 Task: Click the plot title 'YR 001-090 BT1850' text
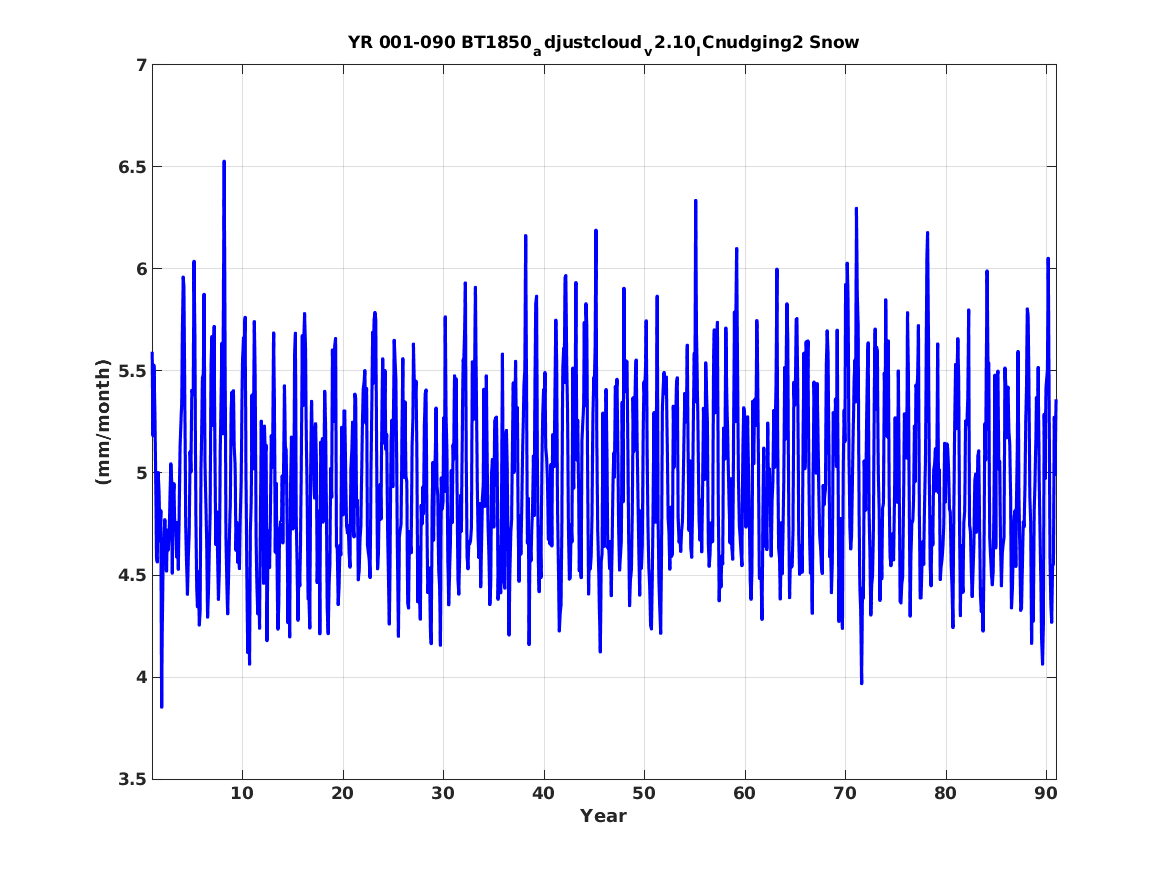coord(439,42)
